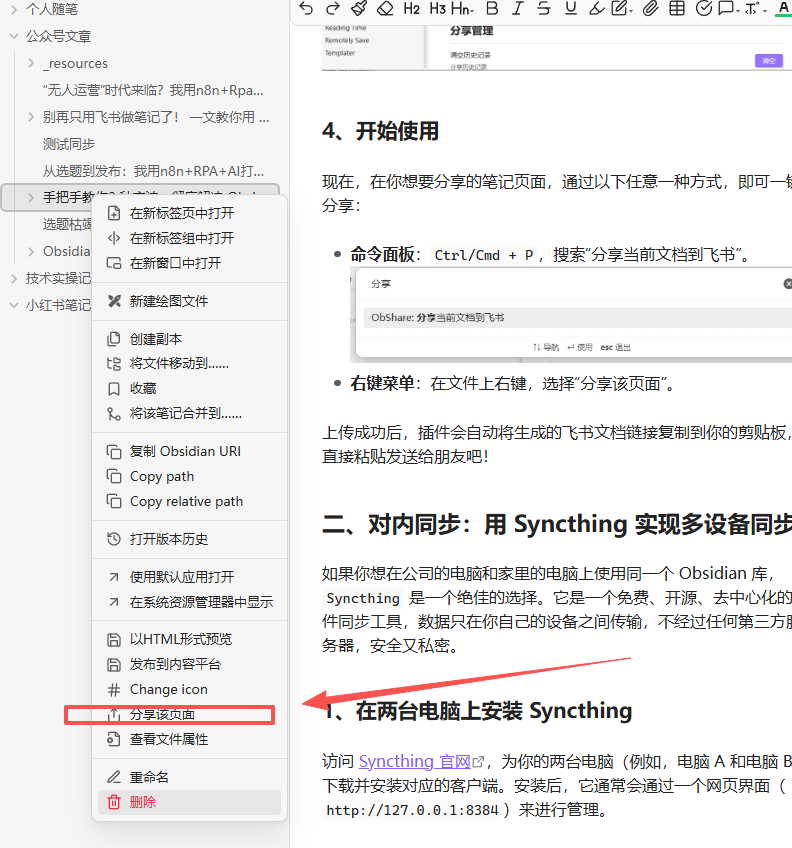Image resolution: width=792 pixels, height=848 pixels.
Task: Select 将文件移动到...... menu entry
Action: click(189, 363)
